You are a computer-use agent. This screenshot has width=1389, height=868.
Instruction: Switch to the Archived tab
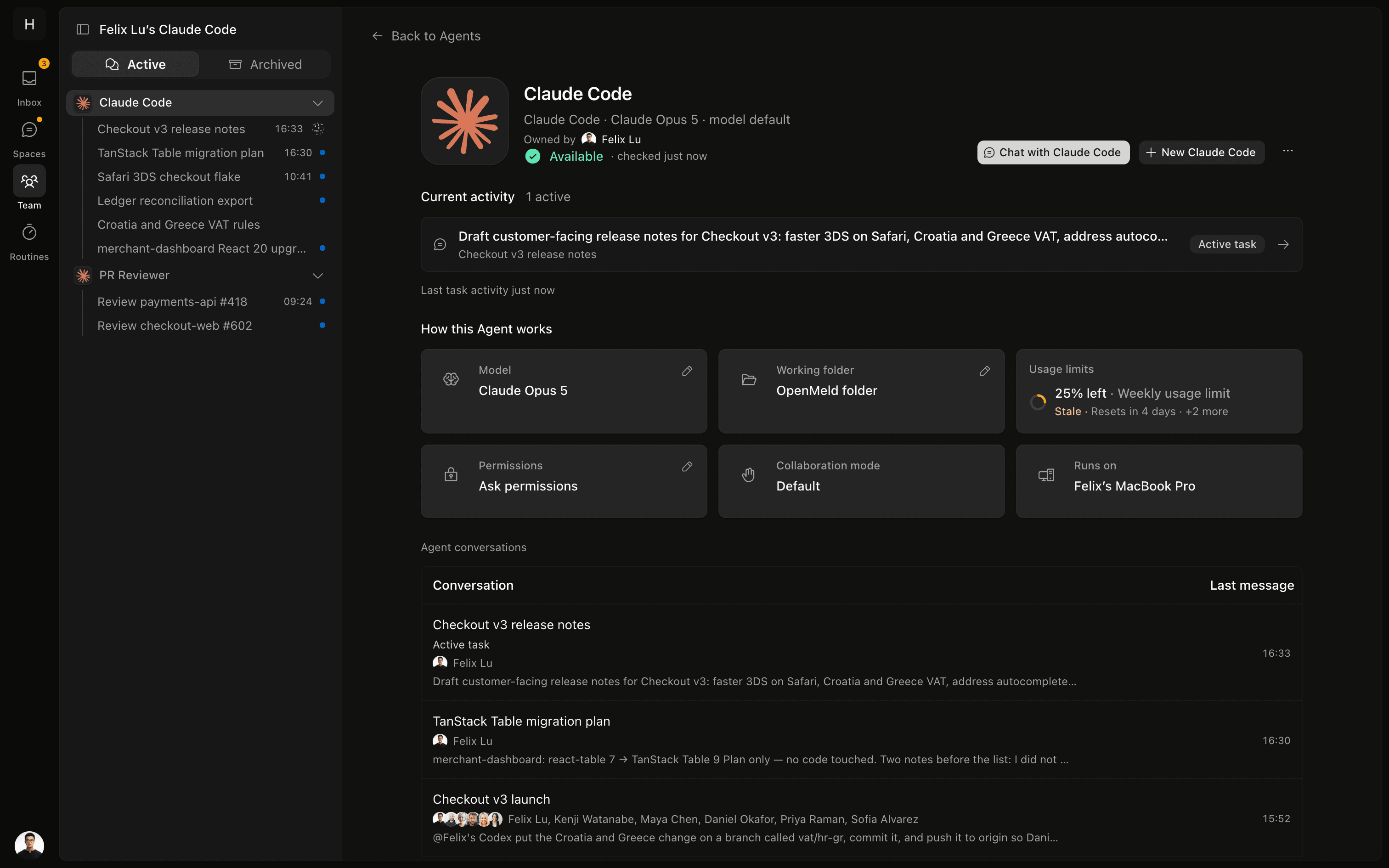point(265,64)
